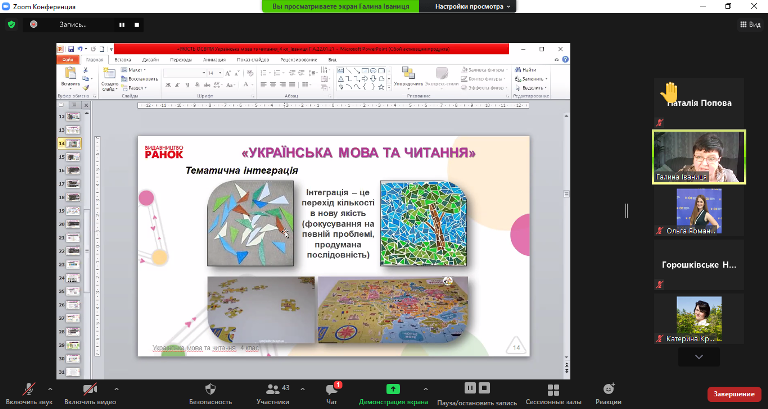Switch to the Вставка ribbon tab

click(x=123, y=60)
